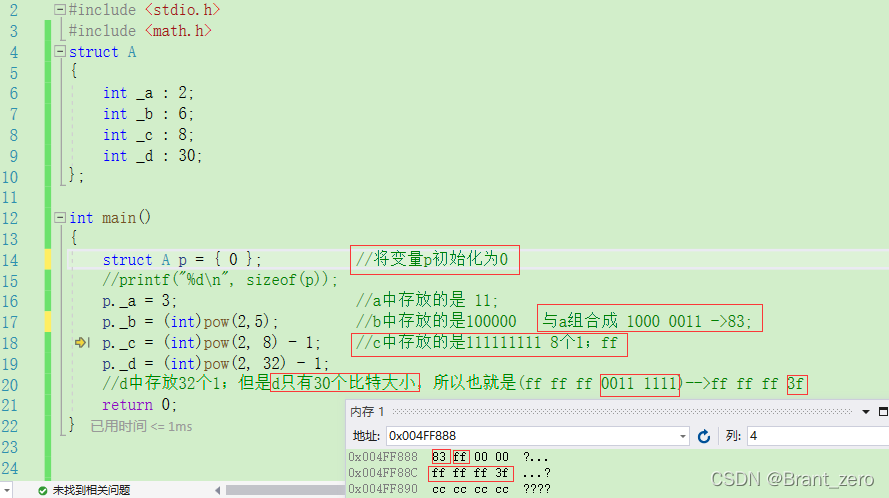
Task: Click the 'return 0;' statement
Action: [x=139, y=405]
